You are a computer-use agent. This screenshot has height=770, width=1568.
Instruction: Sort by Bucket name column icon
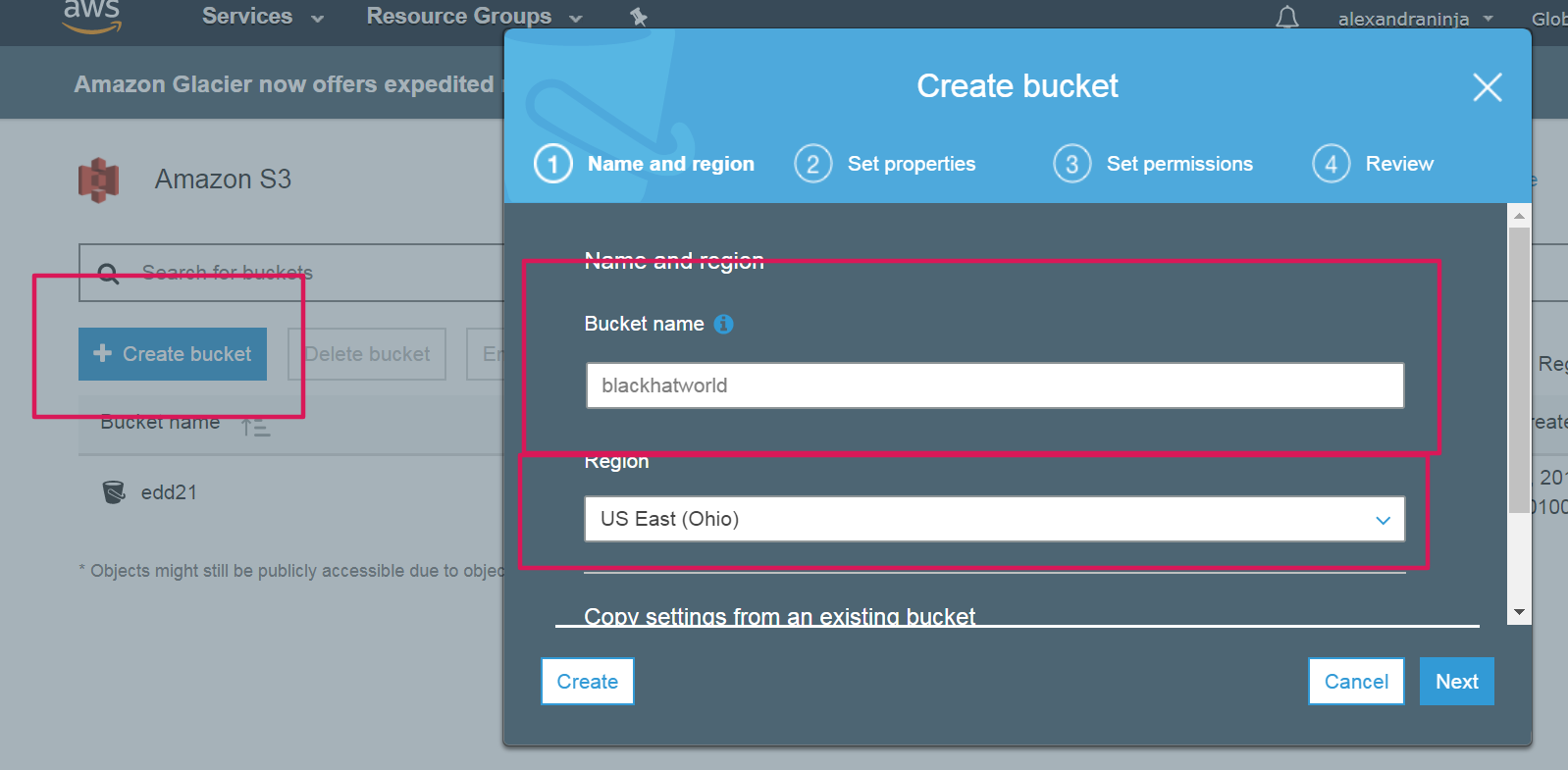[256, 426]
